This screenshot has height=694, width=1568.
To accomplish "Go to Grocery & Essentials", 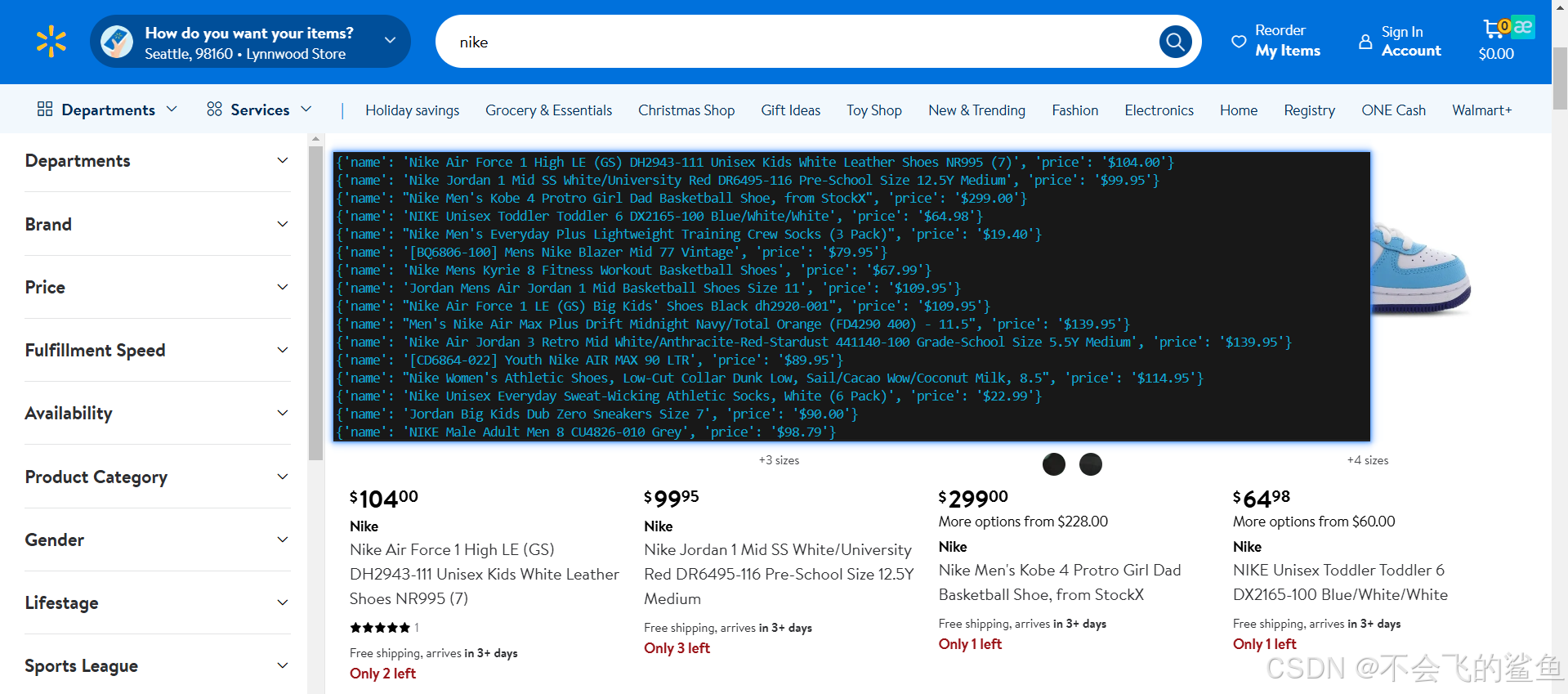I will 548,110.
